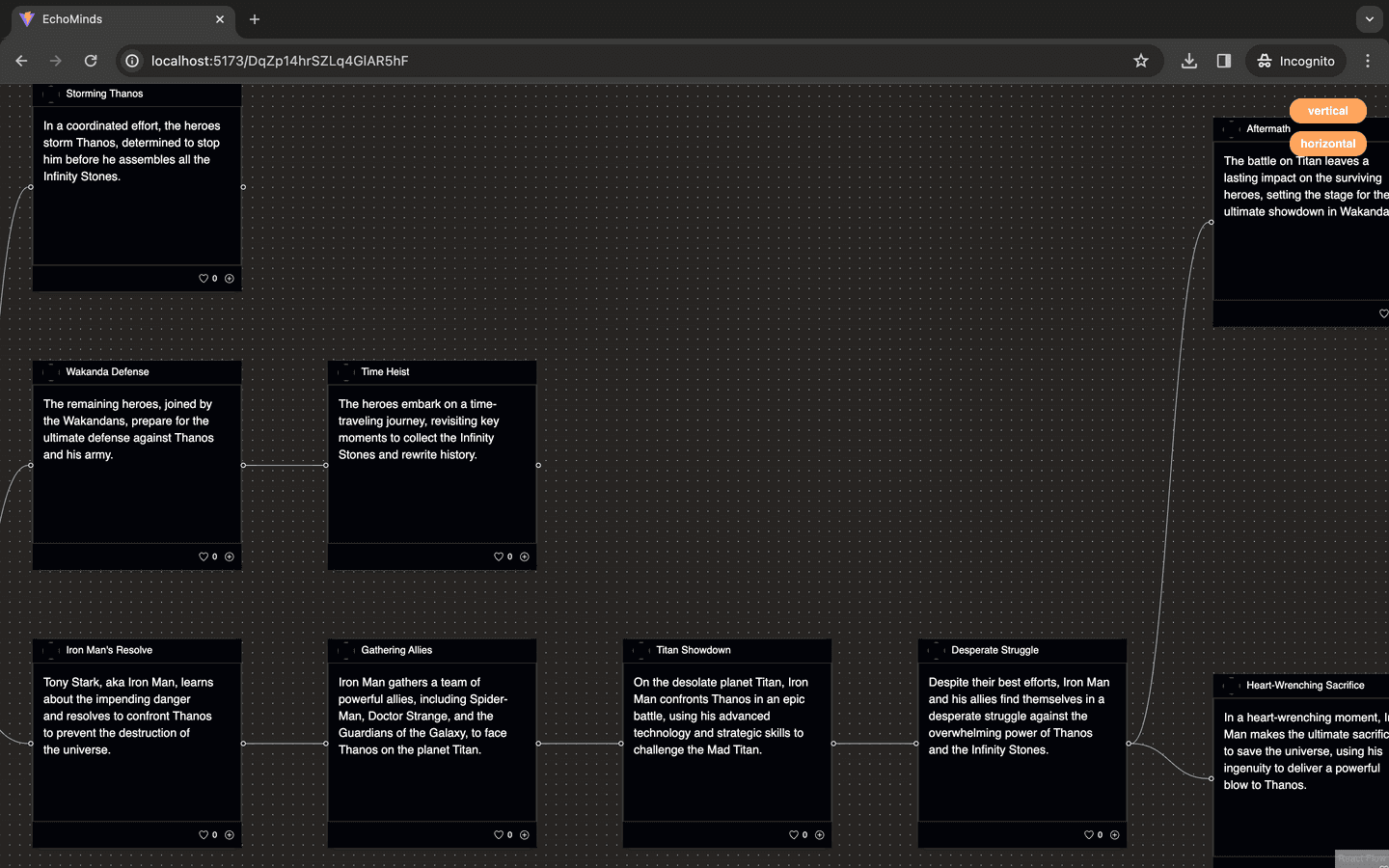Like the Desperate Struggle card

tap(1089, 835)
